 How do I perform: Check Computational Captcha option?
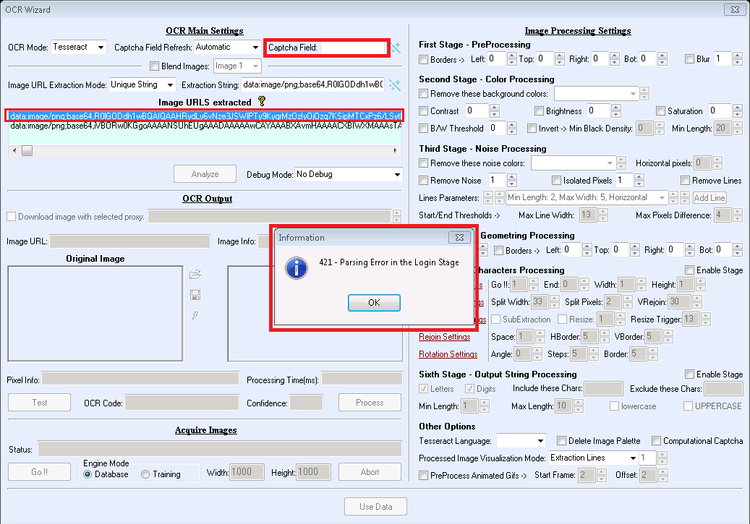tap(656, 440)
